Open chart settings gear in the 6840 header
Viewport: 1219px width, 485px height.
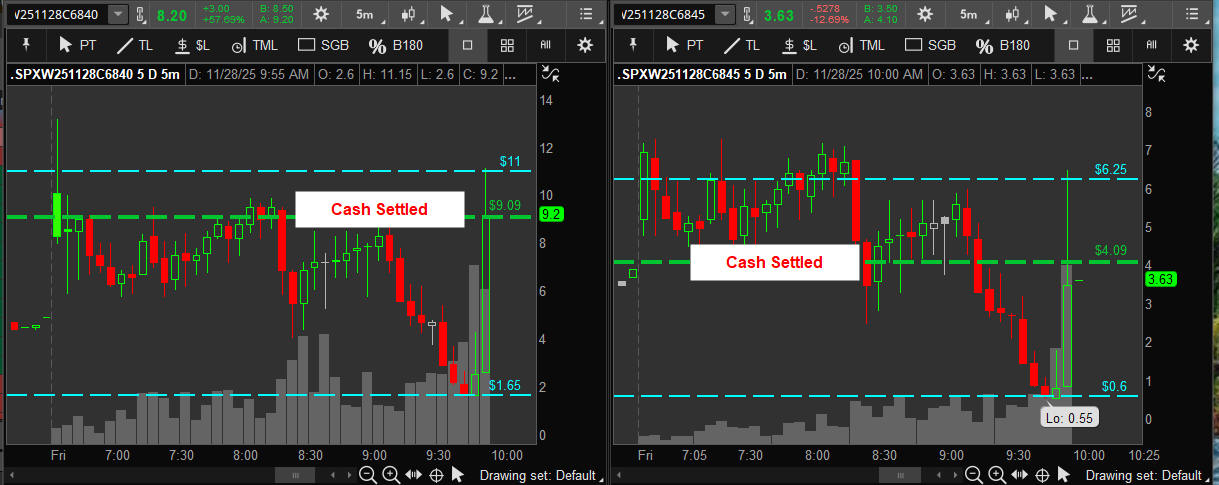point(320,15)
